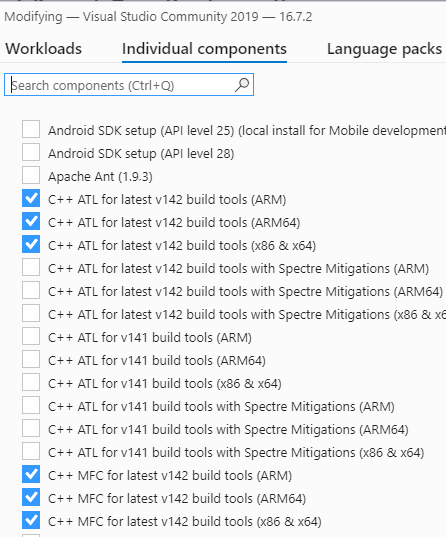Enable Apache Ant (1.9.3) checkbox

click(31, 175)
